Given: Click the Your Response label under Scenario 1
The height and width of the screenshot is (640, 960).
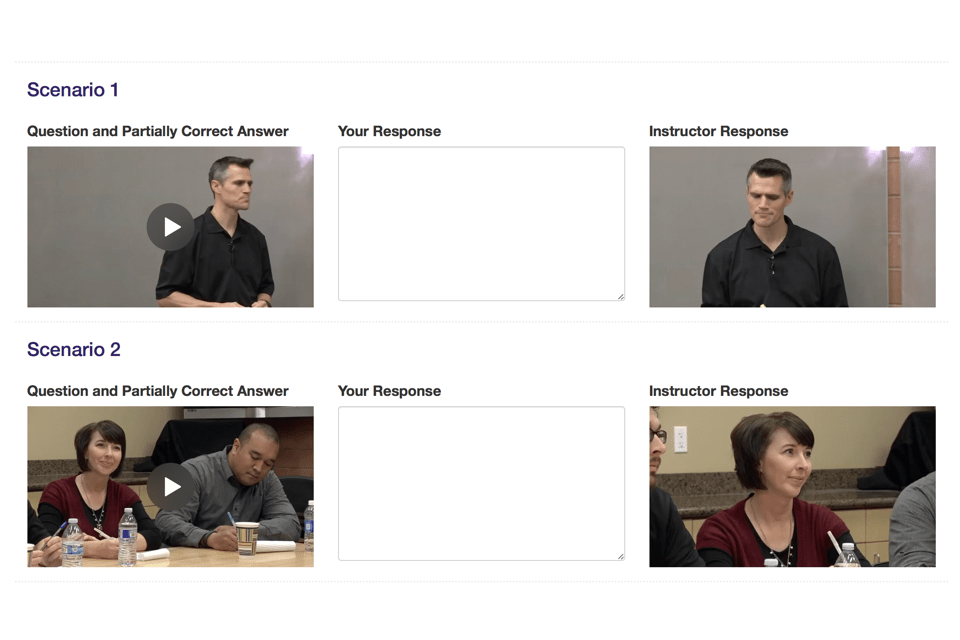Looking at the screenshot, I should 389,131.
